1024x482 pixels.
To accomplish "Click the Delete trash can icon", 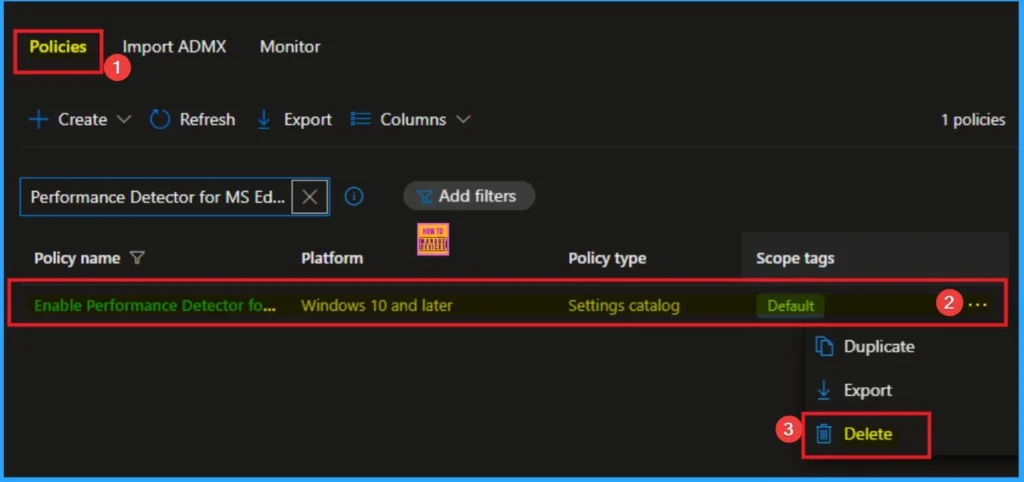I will (824, 434).
